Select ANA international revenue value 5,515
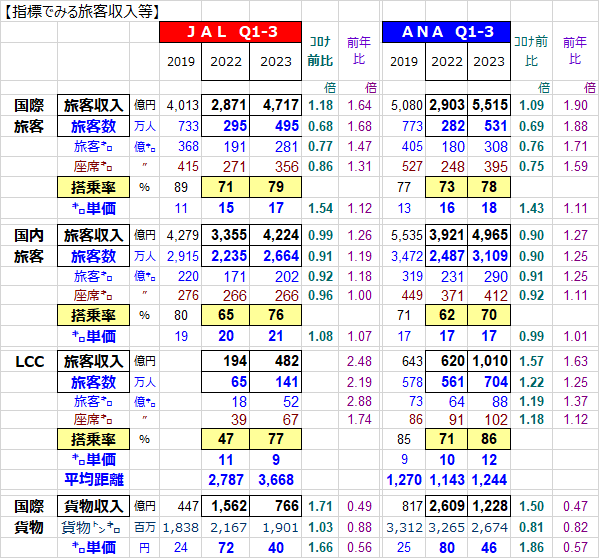599x558 pixels. (490, 105)
